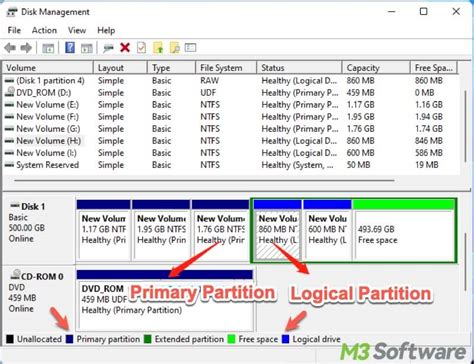Click the Back arrow toolbar icon
Viewport: 474px width, 364px height.
click(x=10, y=48)
